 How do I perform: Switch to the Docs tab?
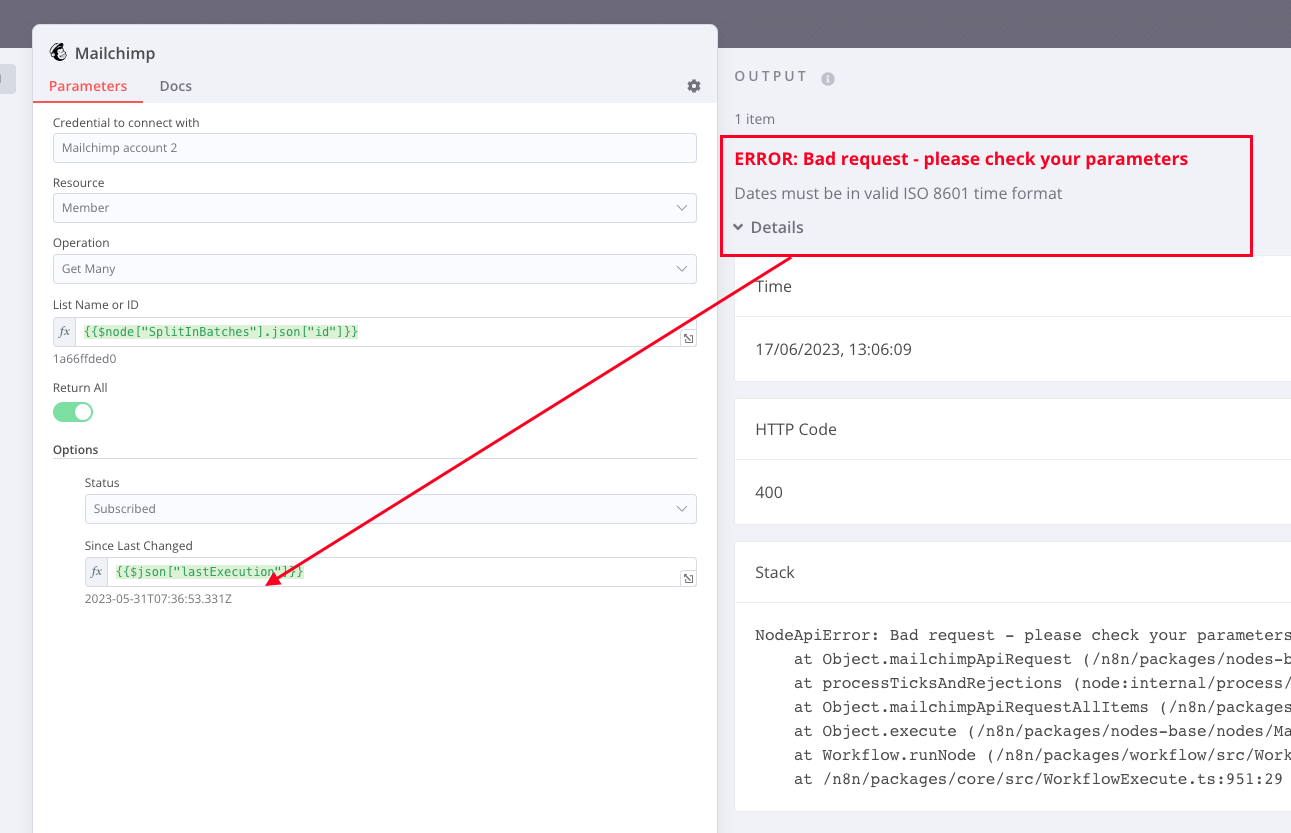(175, 86)
